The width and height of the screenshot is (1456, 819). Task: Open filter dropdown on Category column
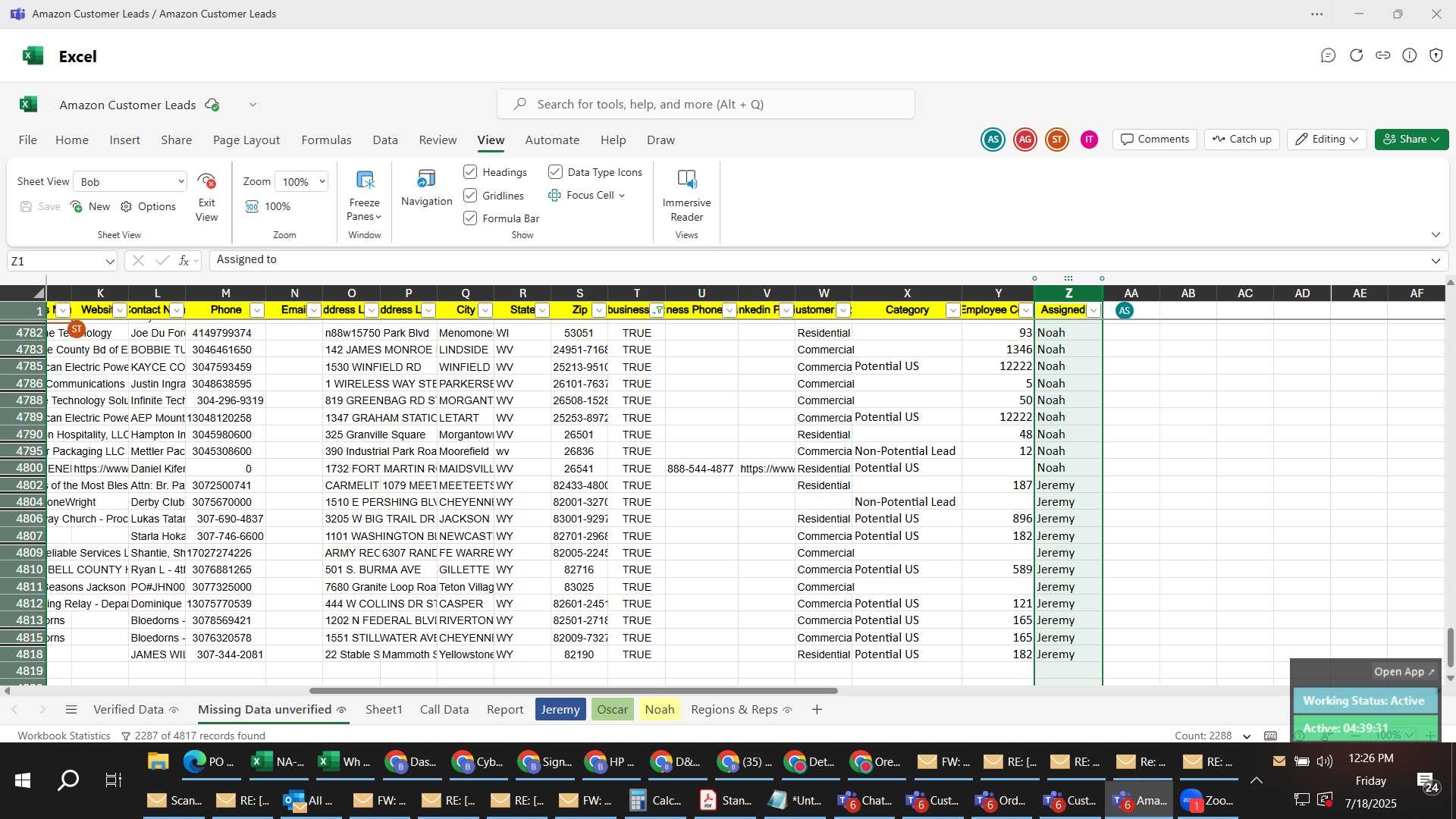(953, 310)
